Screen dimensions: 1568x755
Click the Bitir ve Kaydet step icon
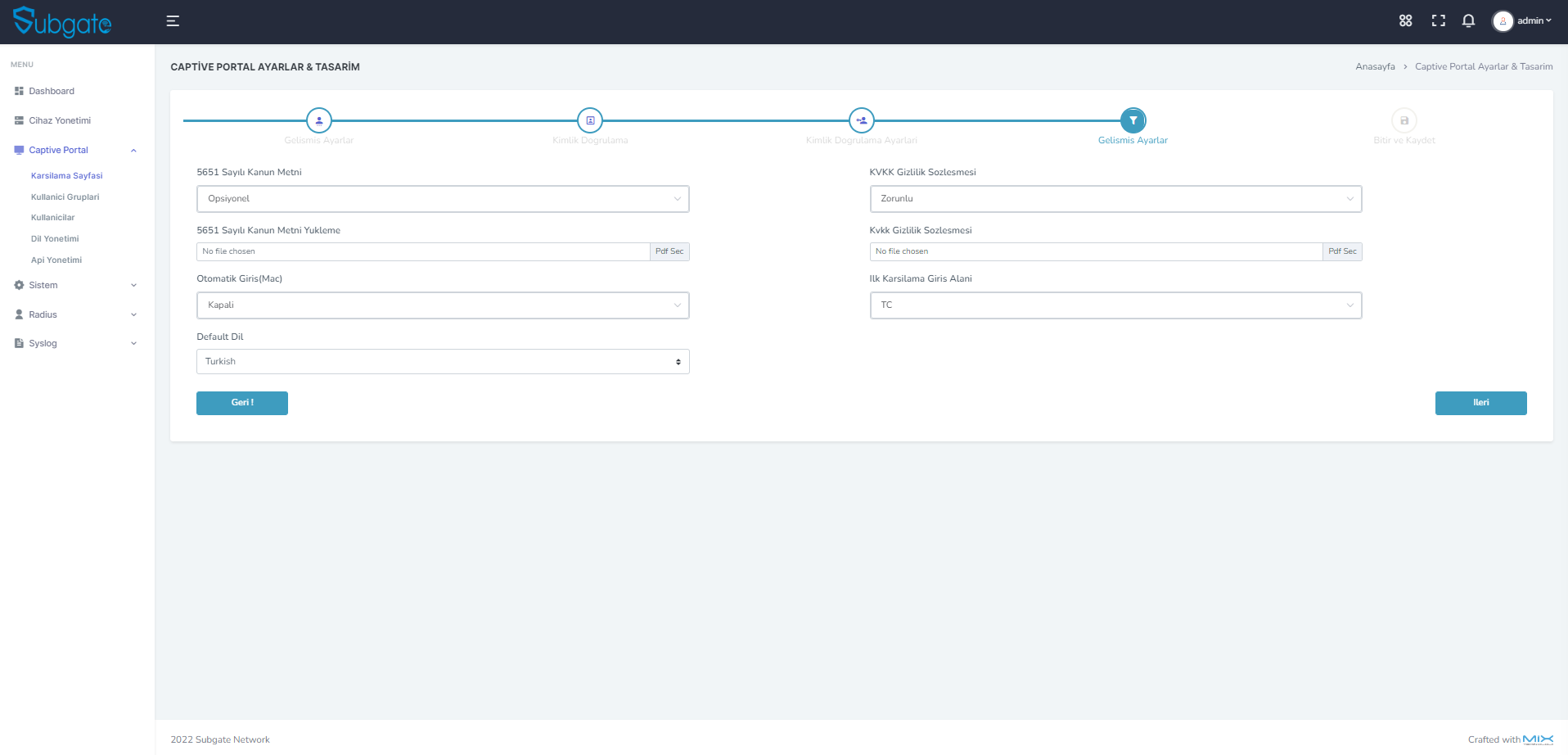click(1404, 120)
